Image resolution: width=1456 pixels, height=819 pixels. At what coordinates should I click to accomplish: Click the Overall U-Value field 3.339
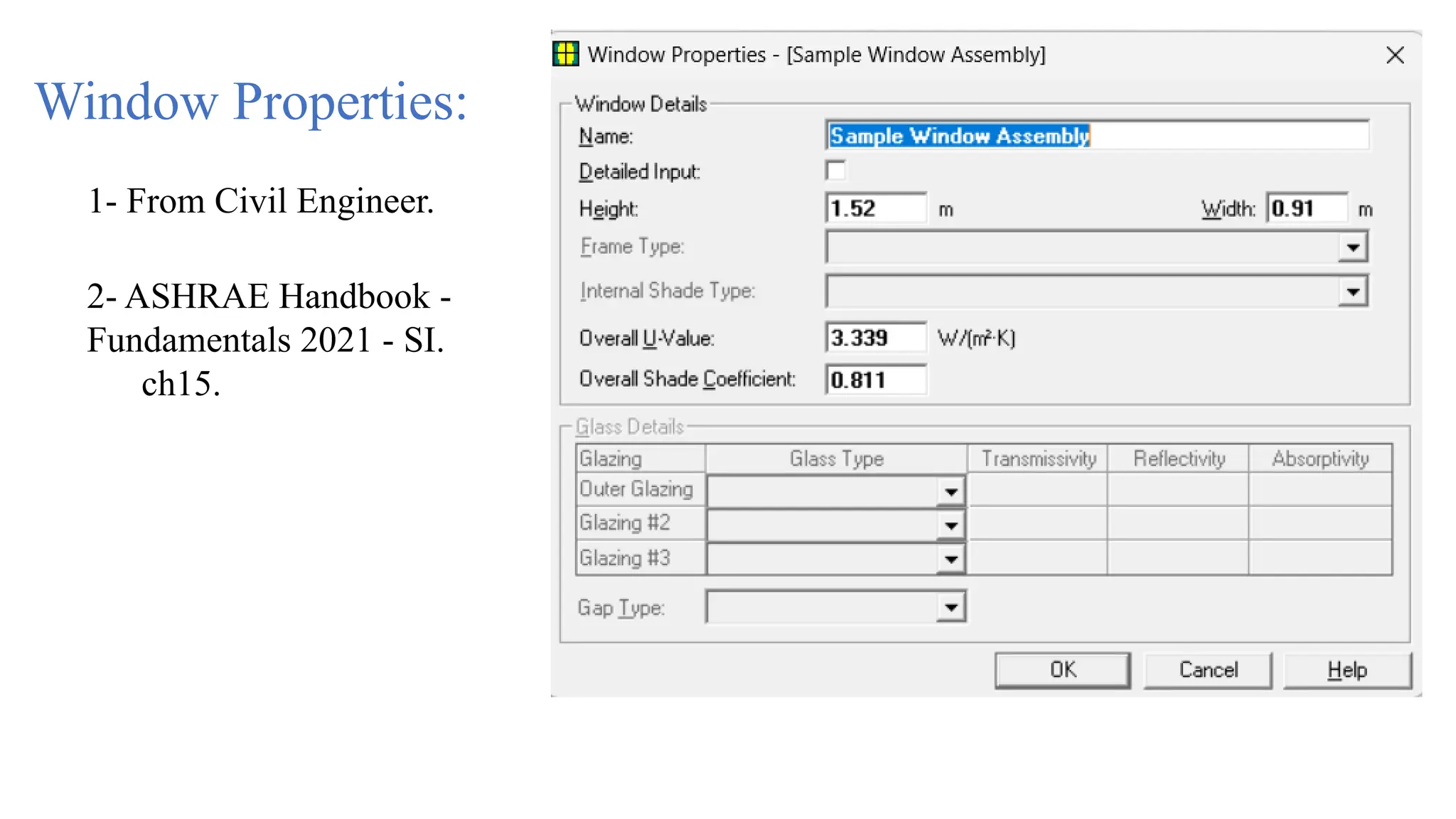[876, 337]
